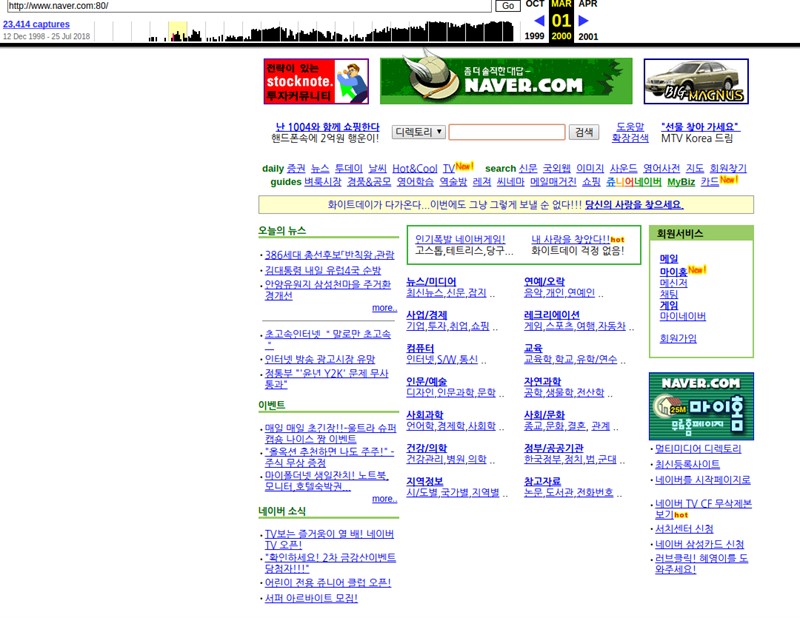Open the '김대통령 내일 유럽4국 순방' headline

(323, 270)
